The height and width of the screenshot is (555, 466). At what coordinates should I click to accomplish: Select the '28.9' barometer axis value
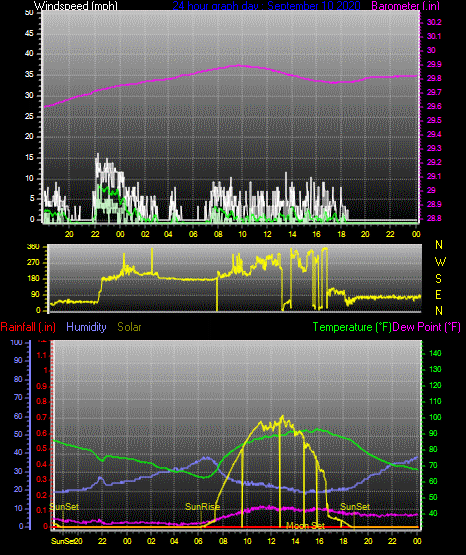(x=434, y=205)
